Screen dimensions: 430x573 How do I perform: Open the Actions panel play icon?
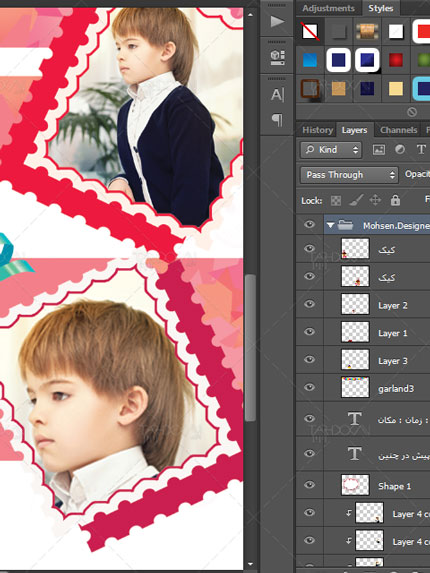pos(277,22)
